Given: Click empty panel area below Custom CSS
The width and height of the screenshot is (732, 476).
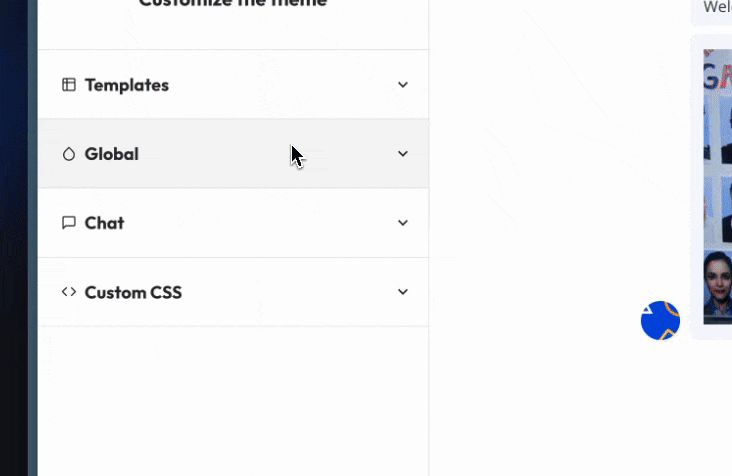Looking at the screenshot, I should 233,400.
